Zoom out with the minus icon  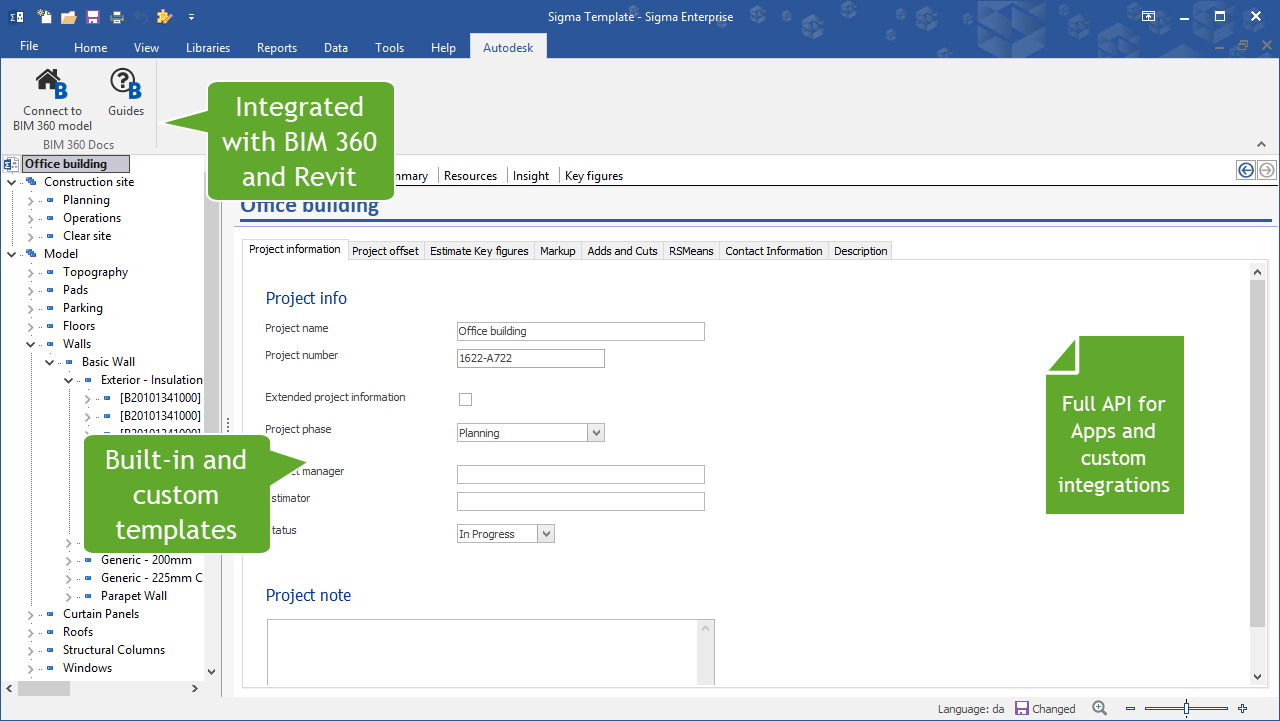tap(1130, 708)
